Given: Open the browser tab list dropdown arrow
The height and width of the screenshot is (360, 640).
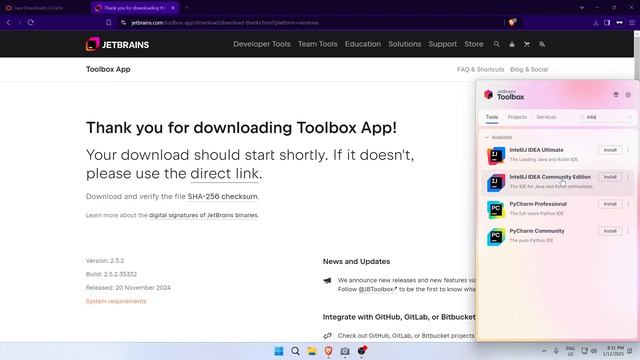Looking at the screenshot, I should (582, 7).
